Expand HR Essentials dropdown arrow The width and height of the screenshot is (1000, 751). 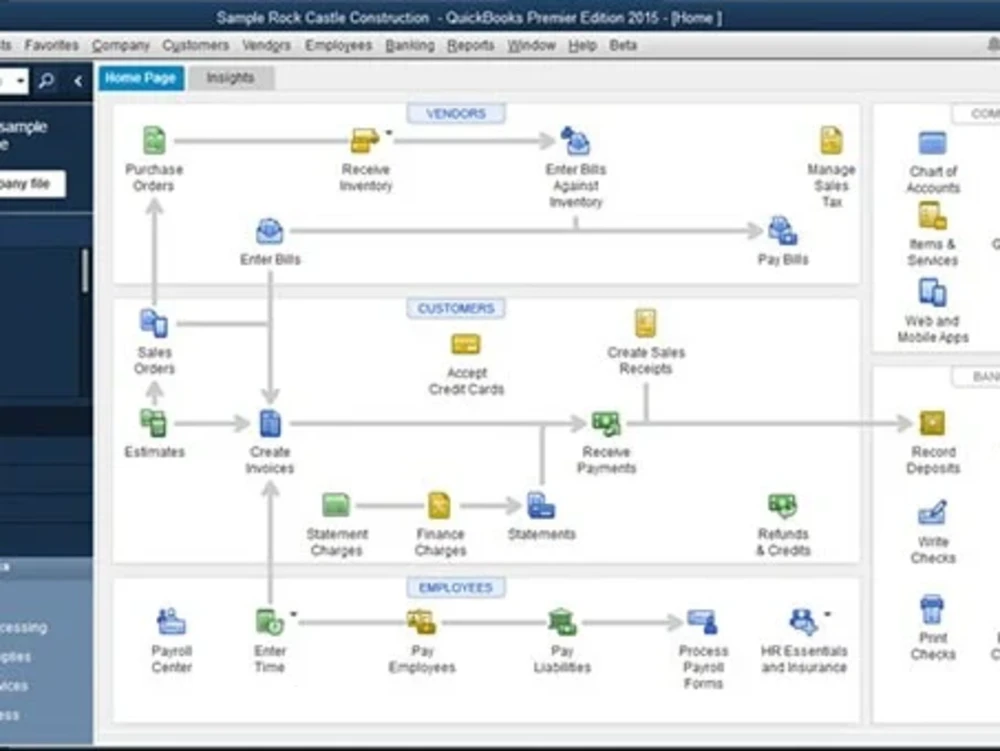click(x=827, y=614)
